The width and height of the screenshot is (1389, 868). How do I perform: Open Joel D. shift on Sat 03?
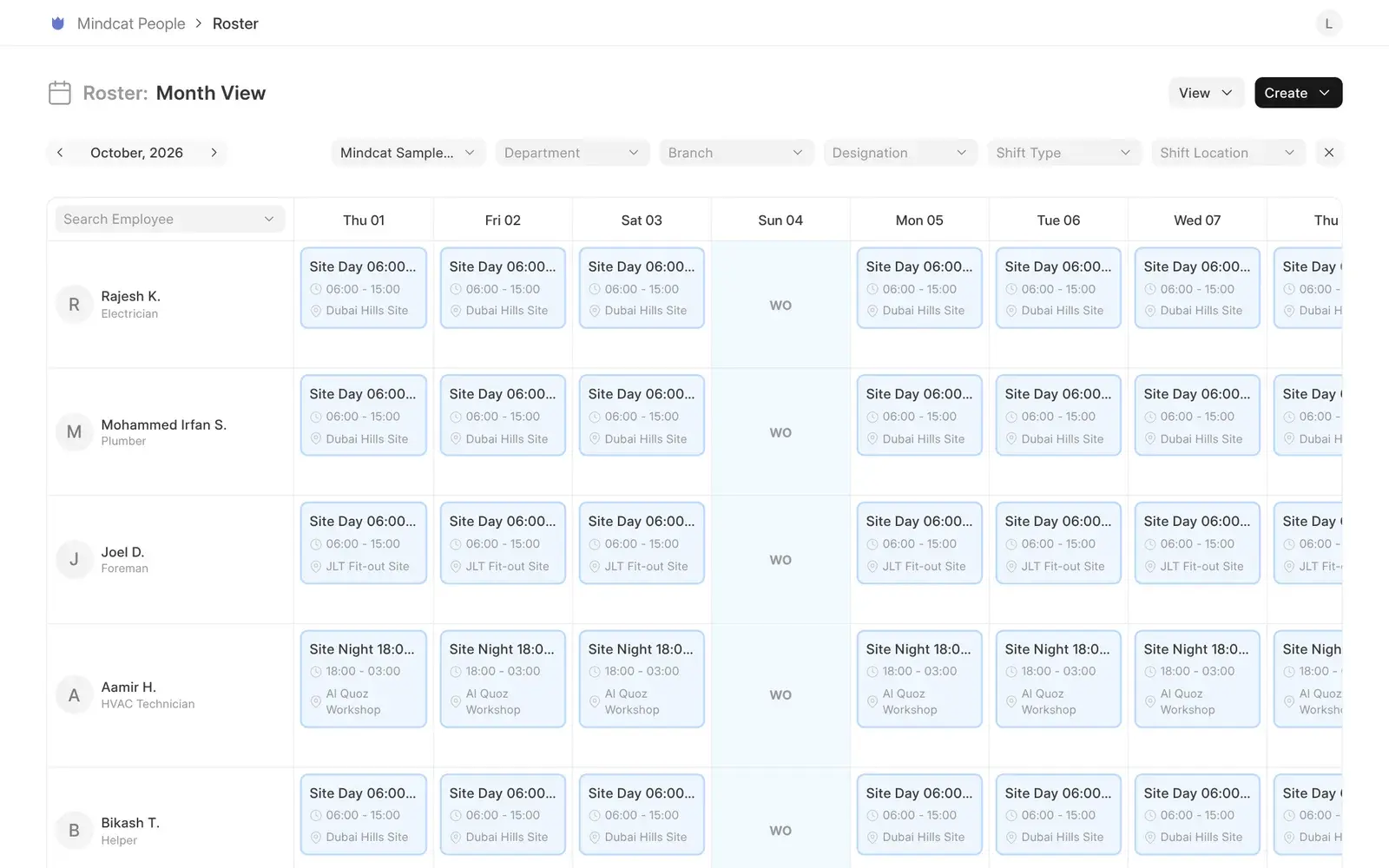coord(642,542)
